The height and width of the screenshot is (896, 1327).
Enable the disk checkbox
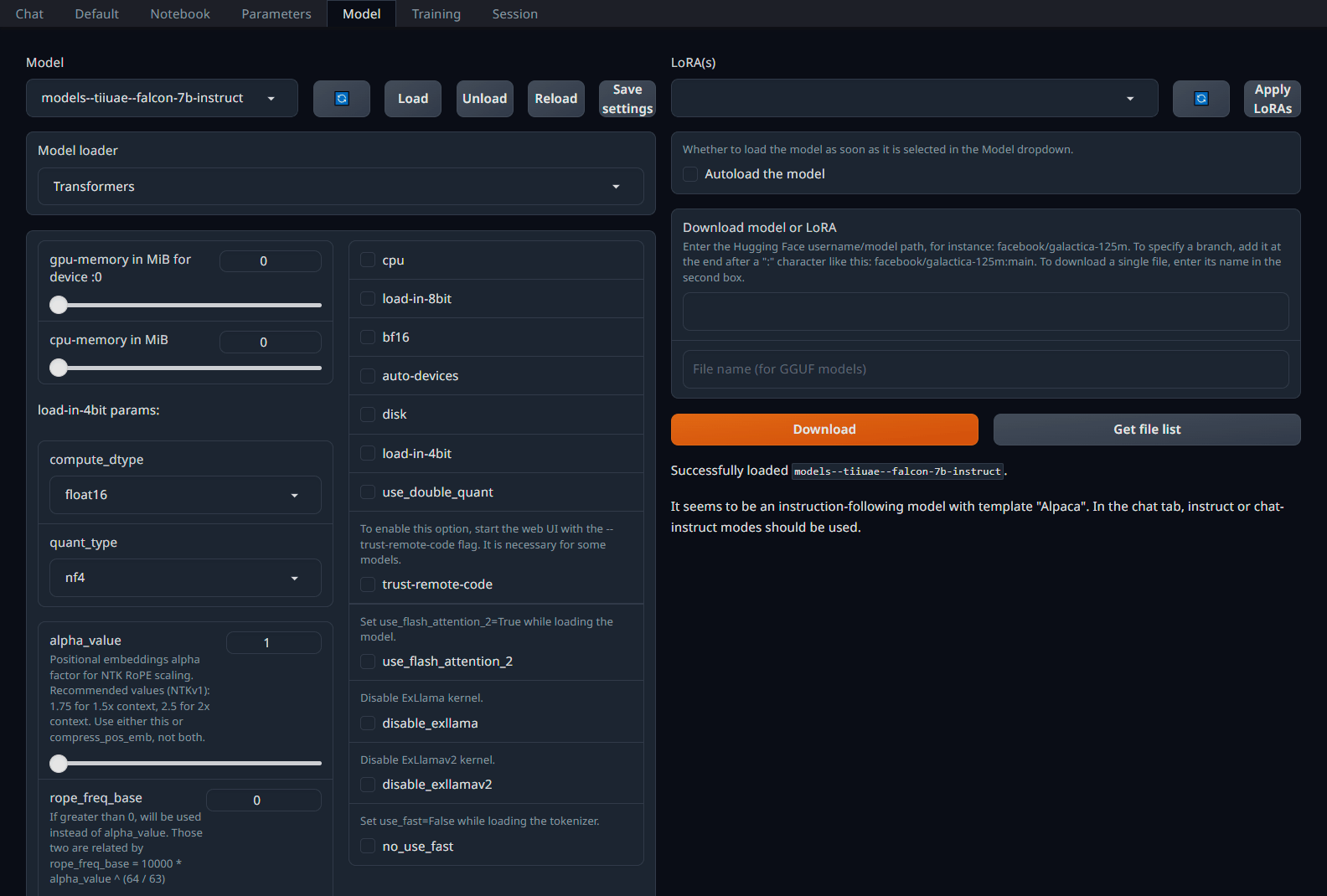[x=368, y=415]
